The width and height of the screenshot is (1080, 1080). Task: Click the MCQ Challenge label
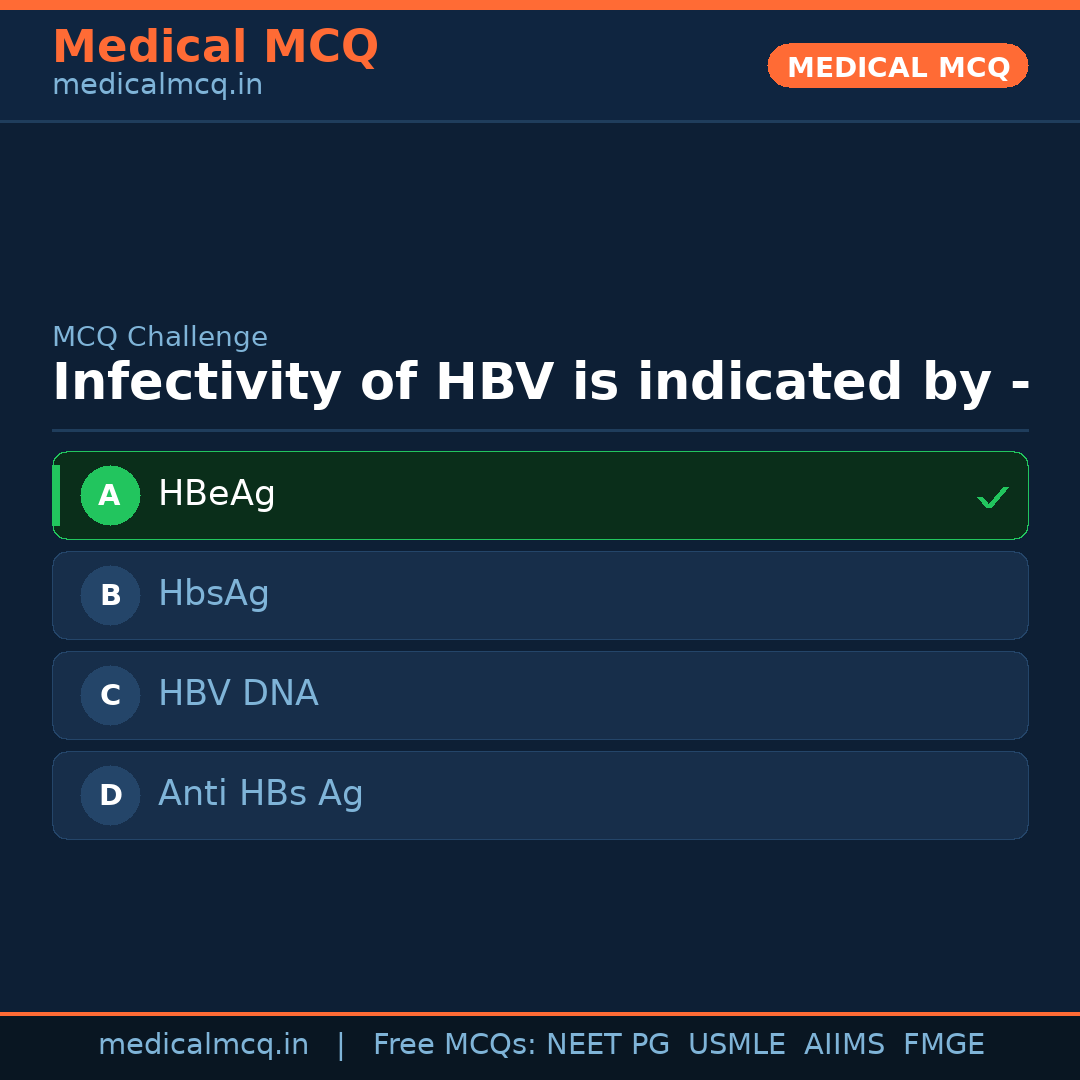tap(160, 337)
